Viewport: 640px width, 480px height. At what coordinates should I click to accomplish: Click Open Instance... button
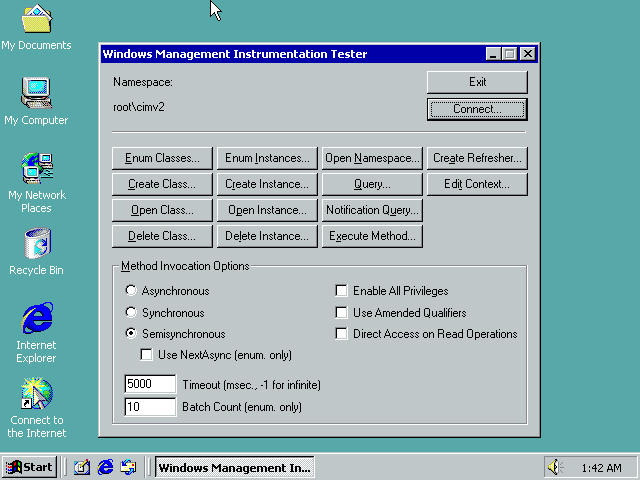pos(267,210)
